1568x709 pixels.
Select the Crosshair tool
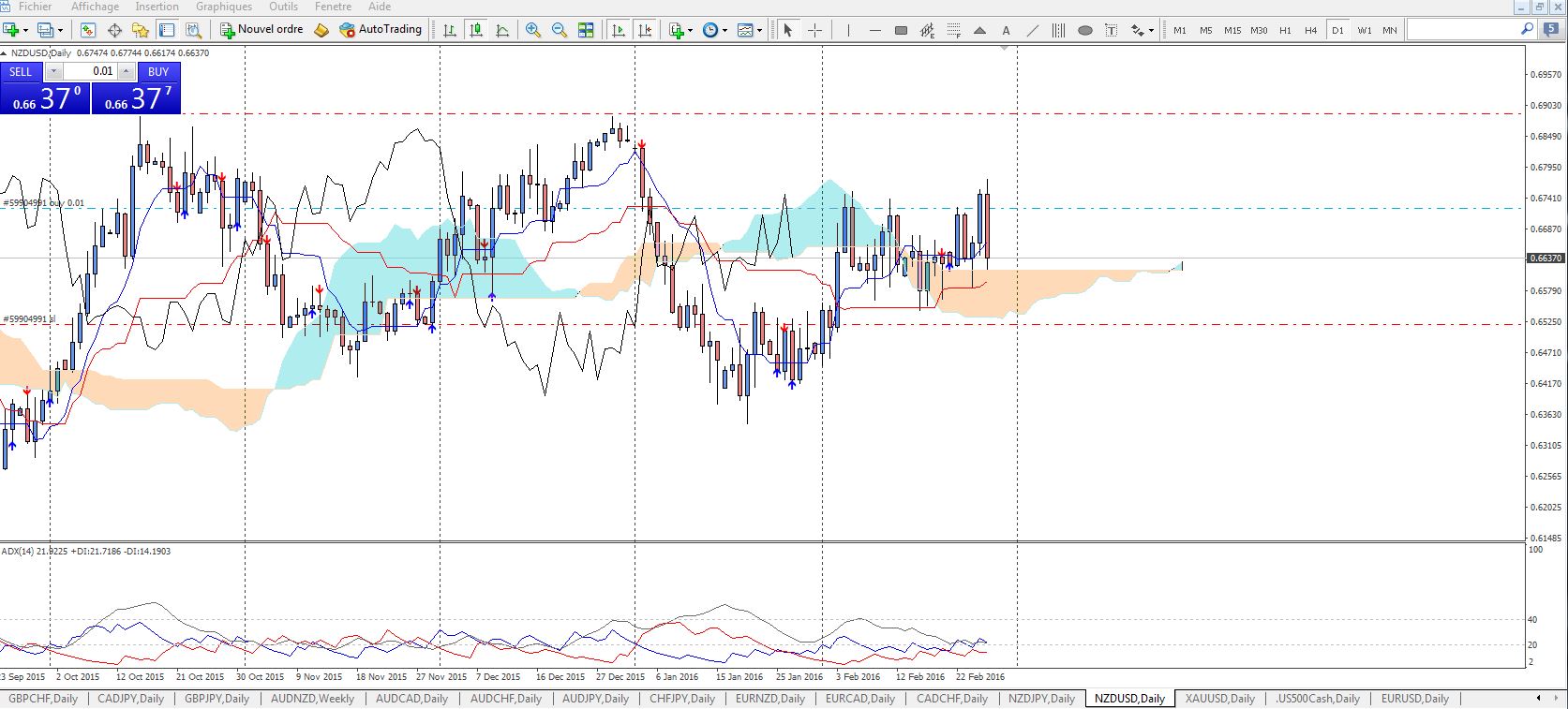[x=814, y=30]
